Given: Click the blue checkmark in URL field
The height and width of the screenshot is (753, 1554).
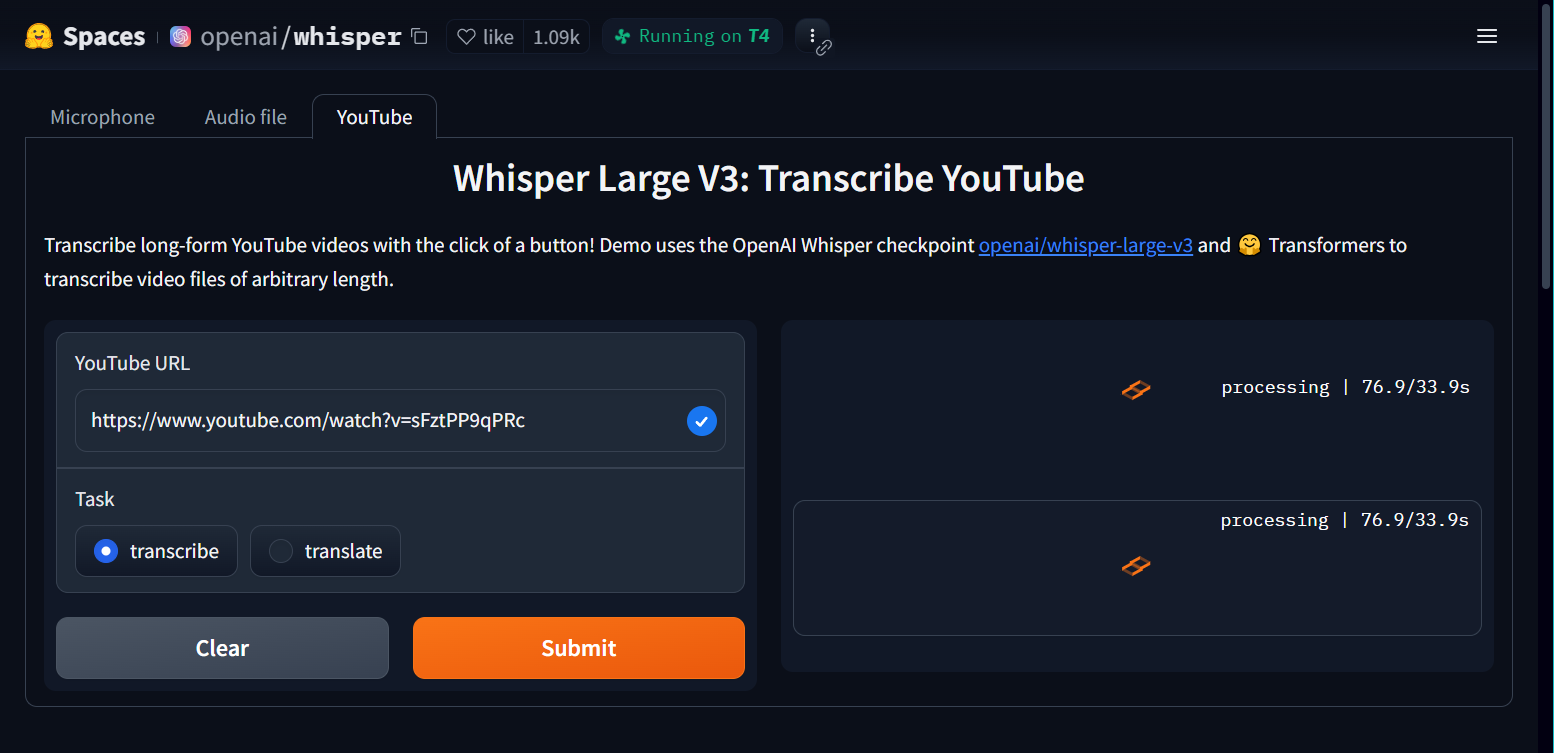Looking at the screenshot, I should [x=702, y=421].
